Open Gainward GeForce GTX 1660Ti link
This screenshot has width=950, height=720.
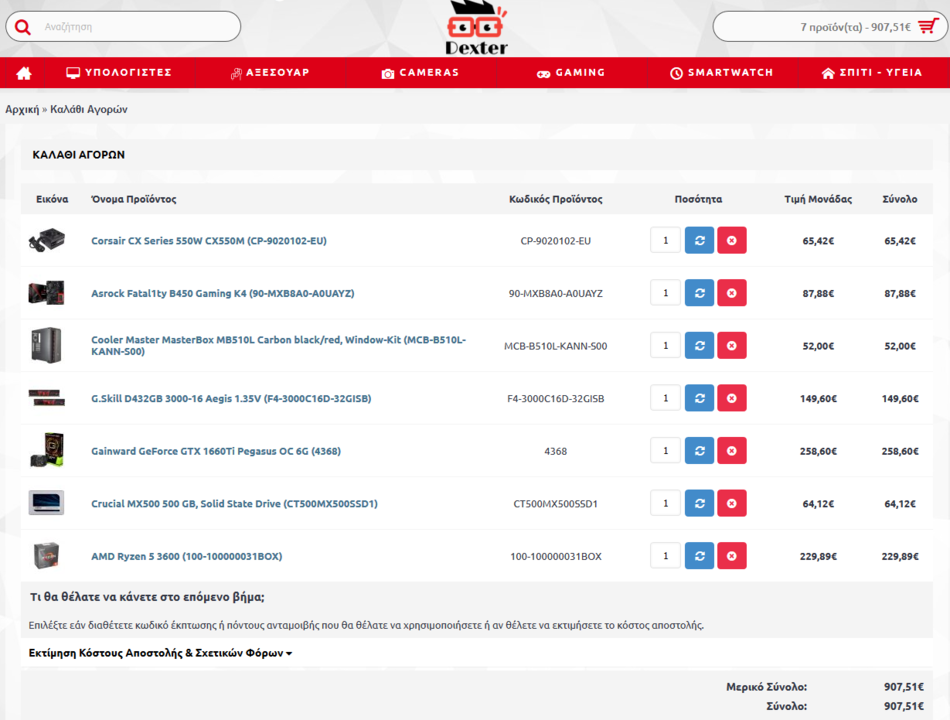pos(216,451)
